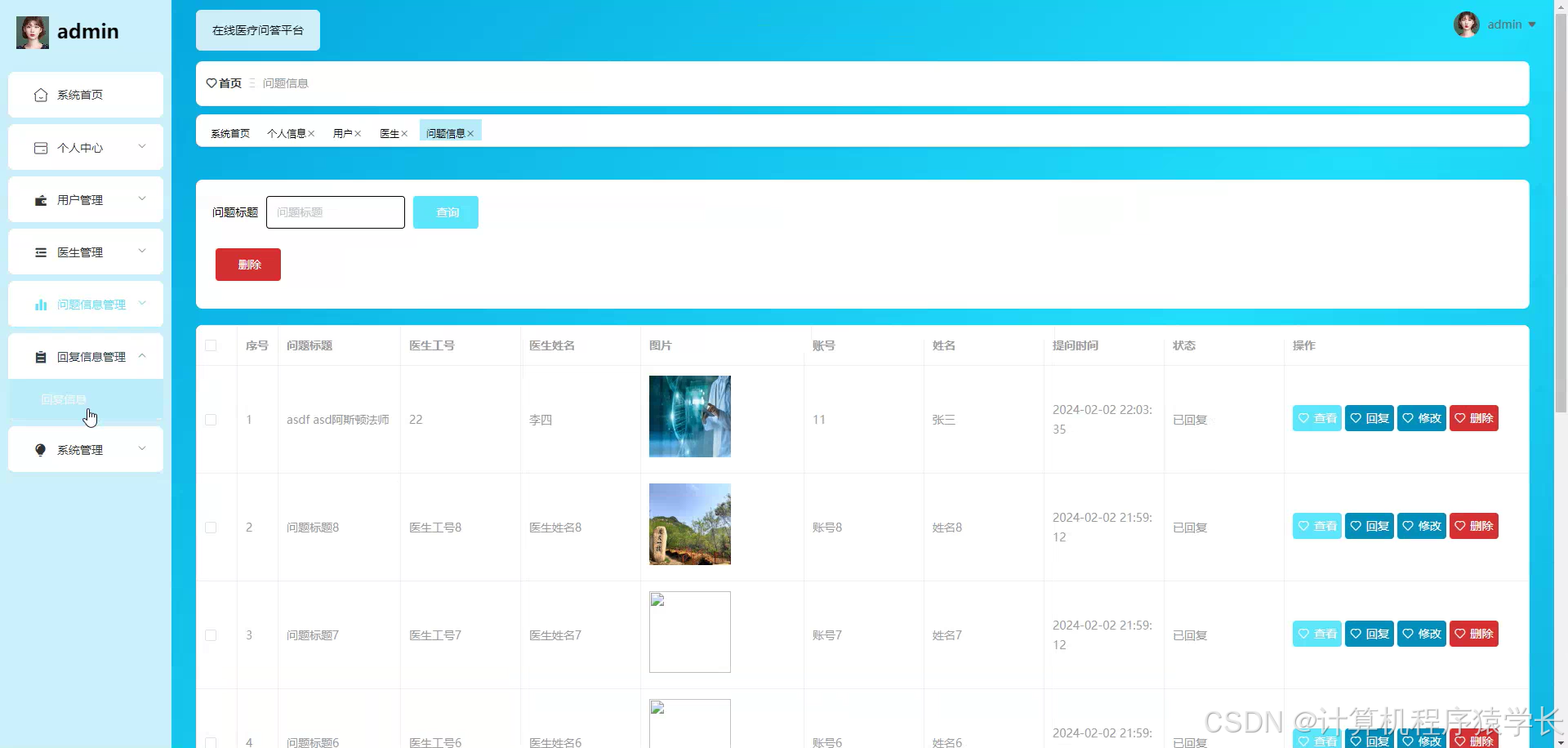Image resolution: width=1568 pixels, height=748 pixels.
Task: Switch to the 医生 tab
Action: [x=390, y=134]
